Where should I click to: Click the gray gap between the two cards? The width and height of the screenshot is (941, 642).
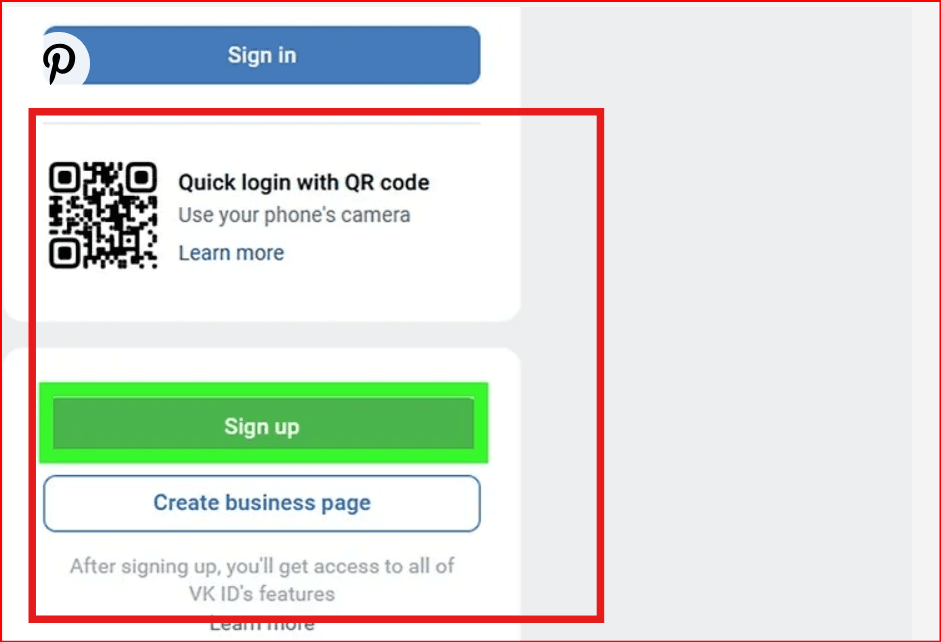(x=262, y=334)
